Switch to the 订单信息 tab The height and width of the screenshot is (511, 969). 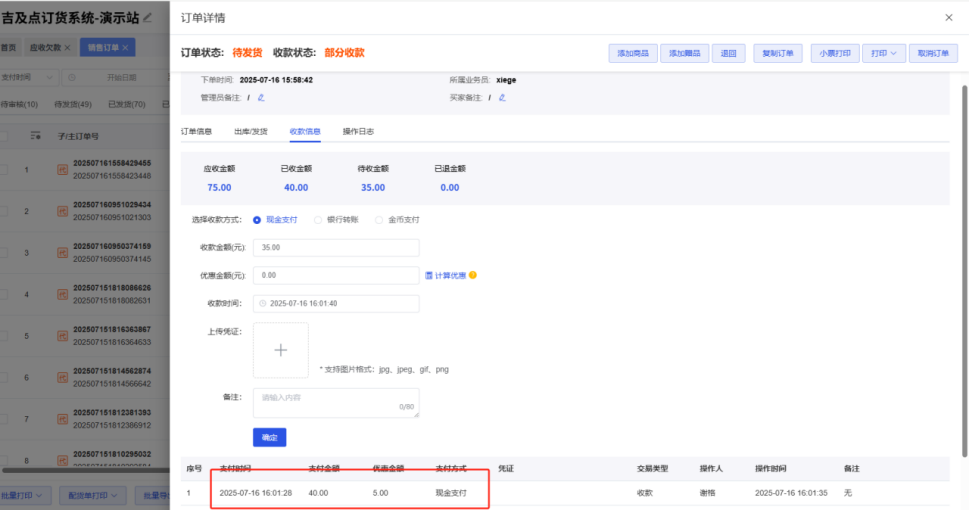point(197,132)
